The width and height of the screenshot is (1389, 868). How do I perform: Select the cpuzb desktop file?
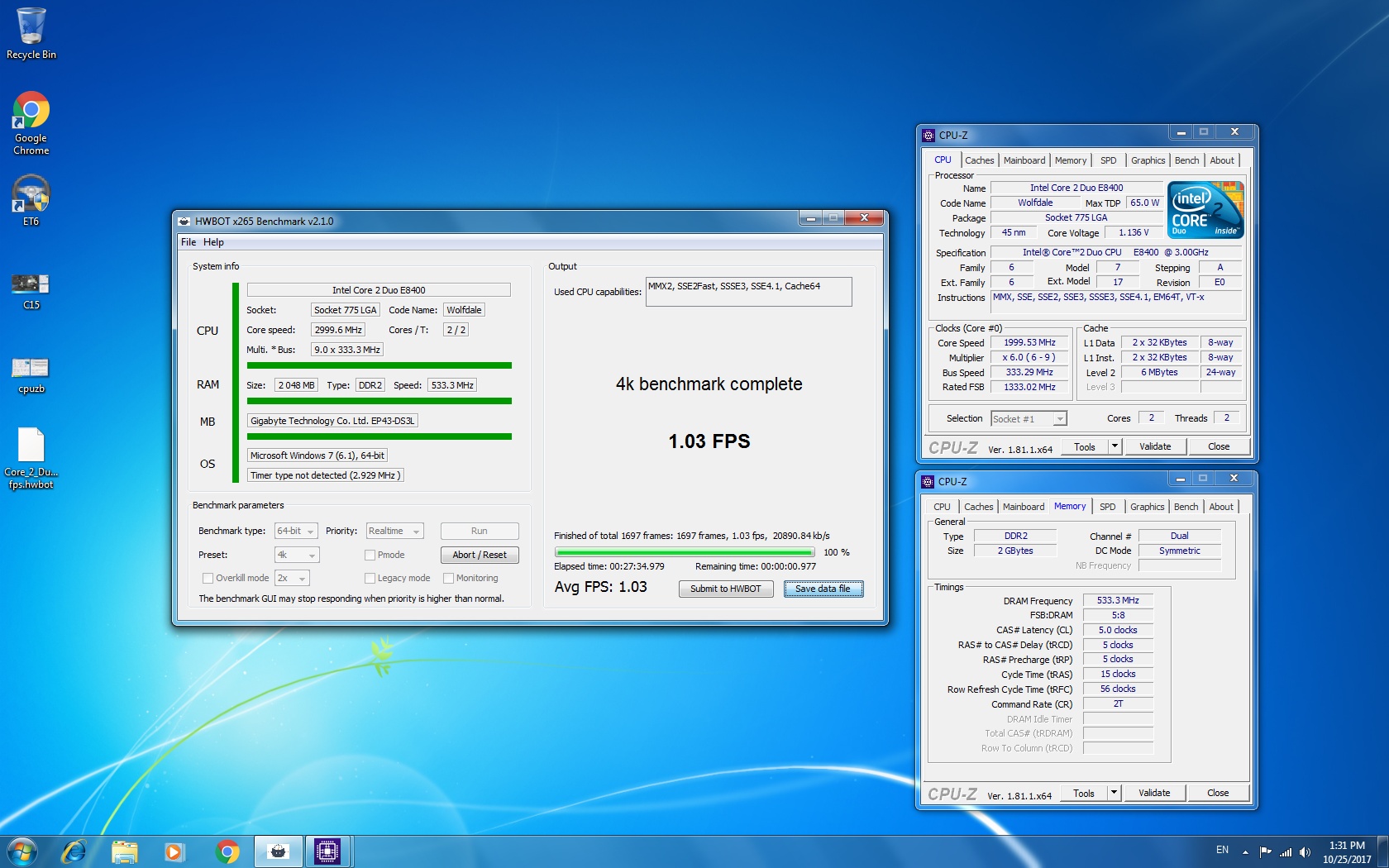click(31, 374)
